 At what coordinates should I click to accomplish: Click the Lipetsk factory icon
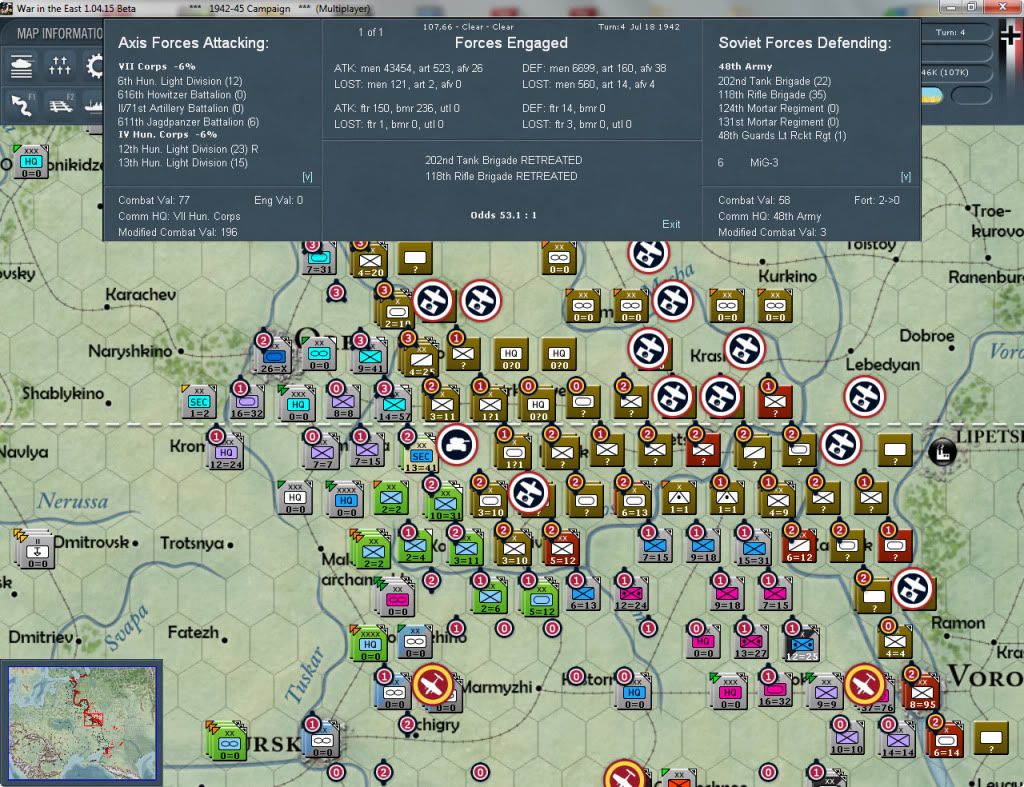click(942, 451)
